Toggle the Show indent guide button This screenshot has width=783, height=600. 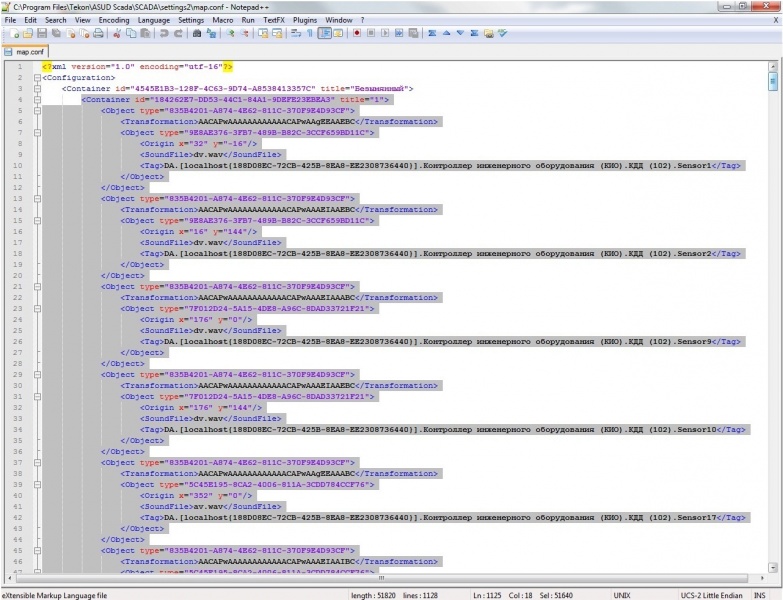(325, 33)
